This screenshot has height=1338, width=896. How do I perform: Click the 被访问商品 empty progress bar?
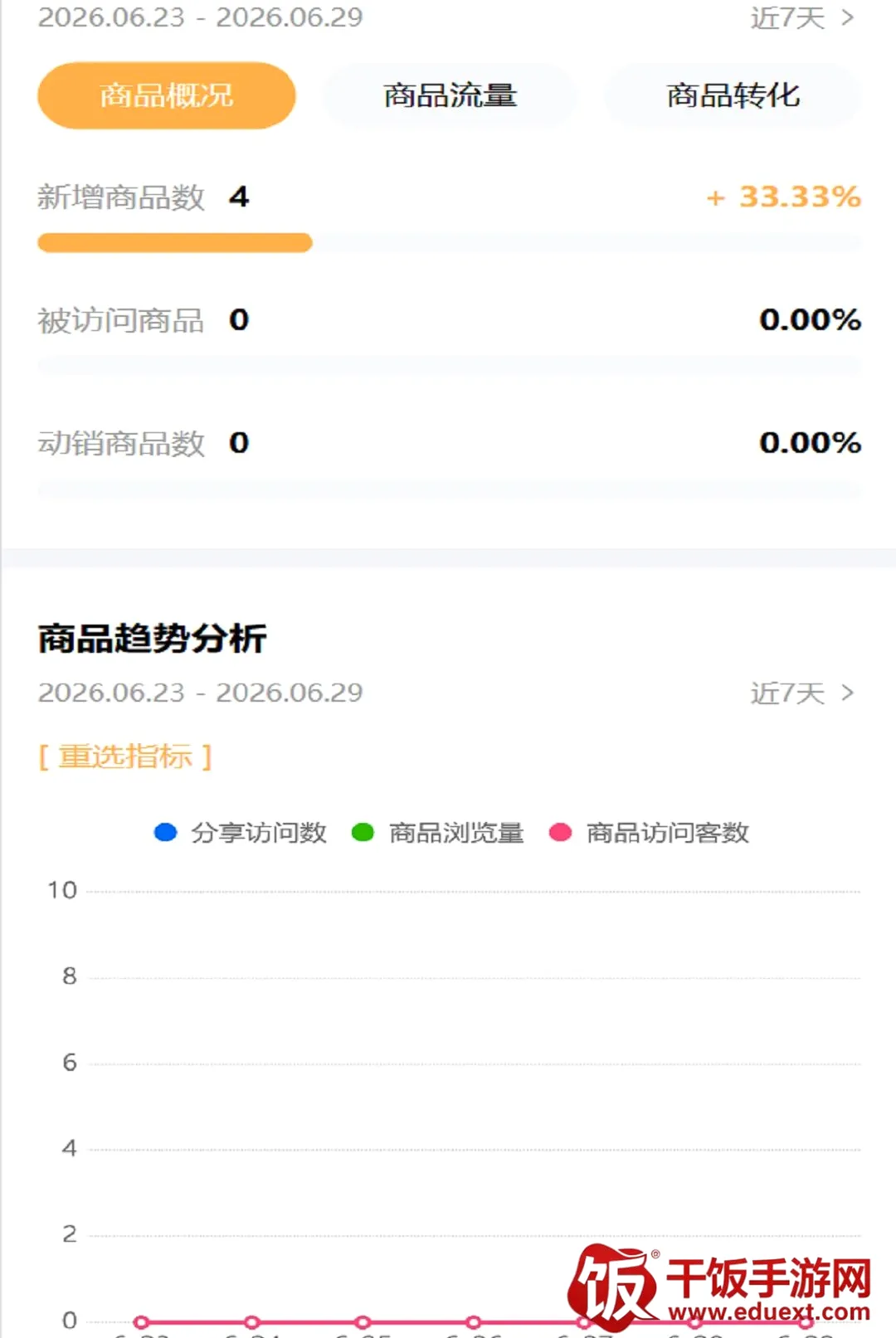click(449, 366)
